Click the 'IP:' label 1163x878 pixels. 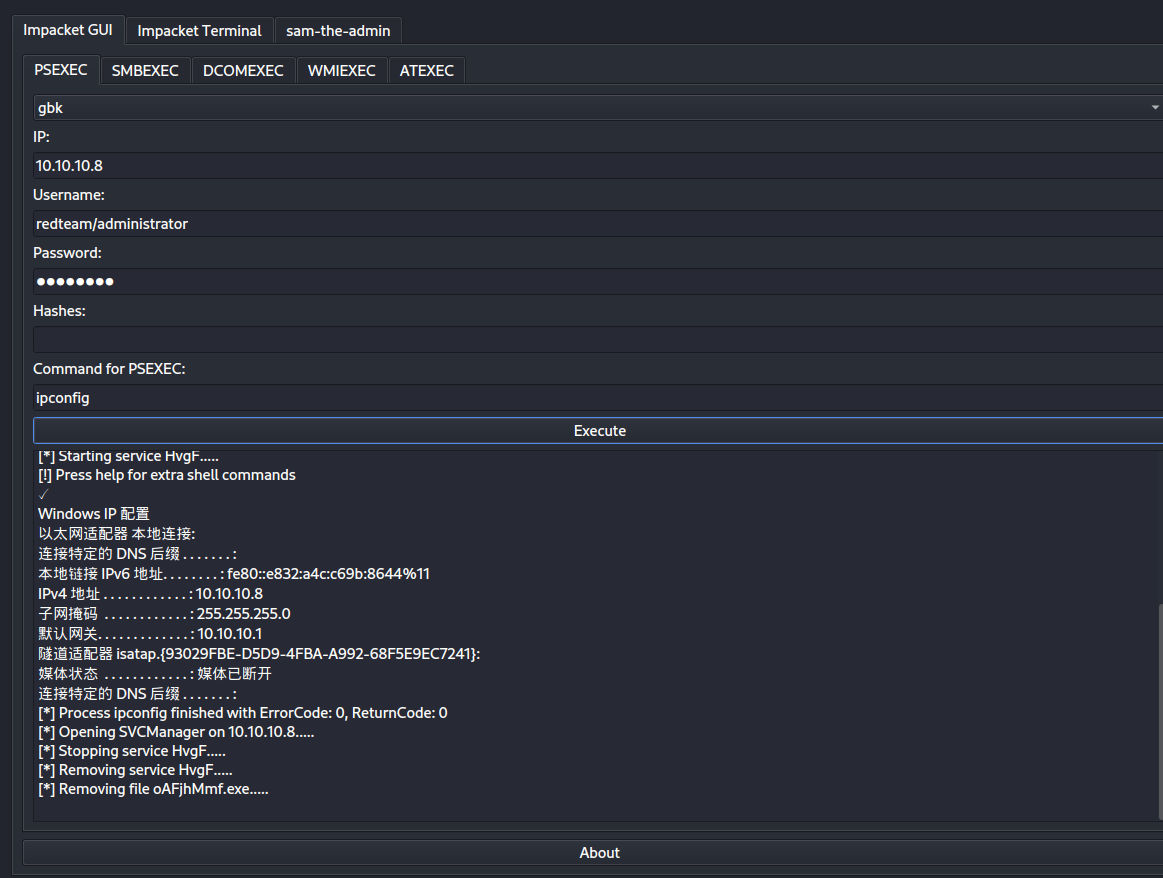(42, 137)
